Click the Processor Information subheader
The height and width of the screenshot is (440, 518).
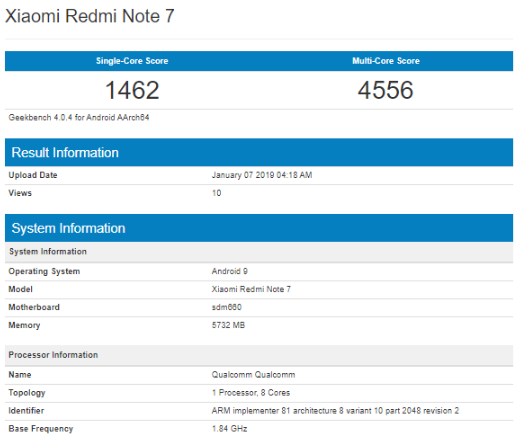coord(259,355)
